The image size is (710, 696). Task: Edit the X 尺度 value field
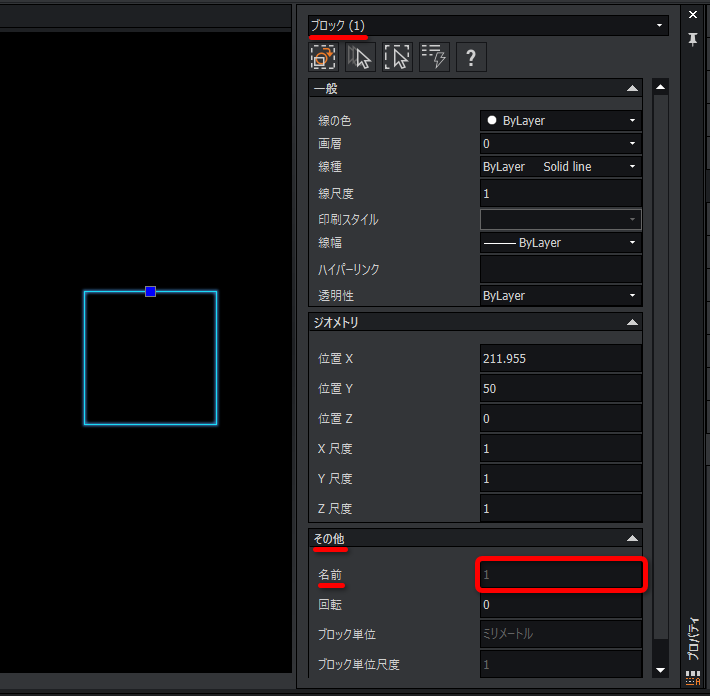coord(561,449)
